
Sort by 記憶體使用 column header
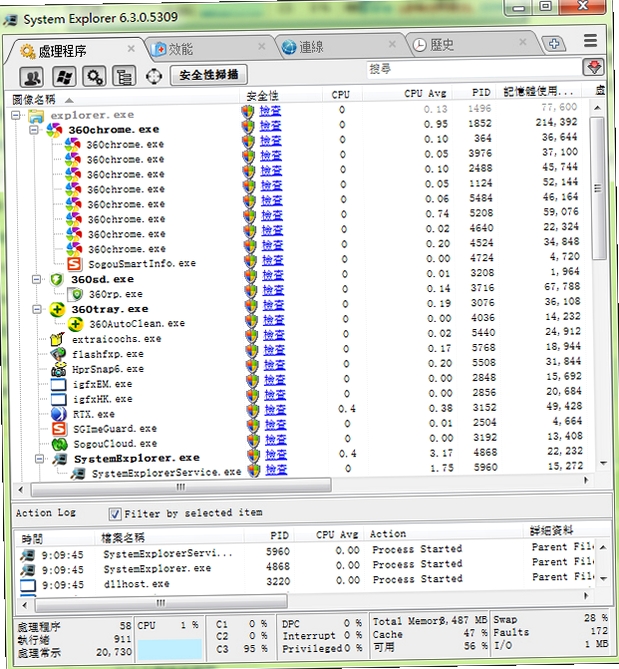(537, 91)
